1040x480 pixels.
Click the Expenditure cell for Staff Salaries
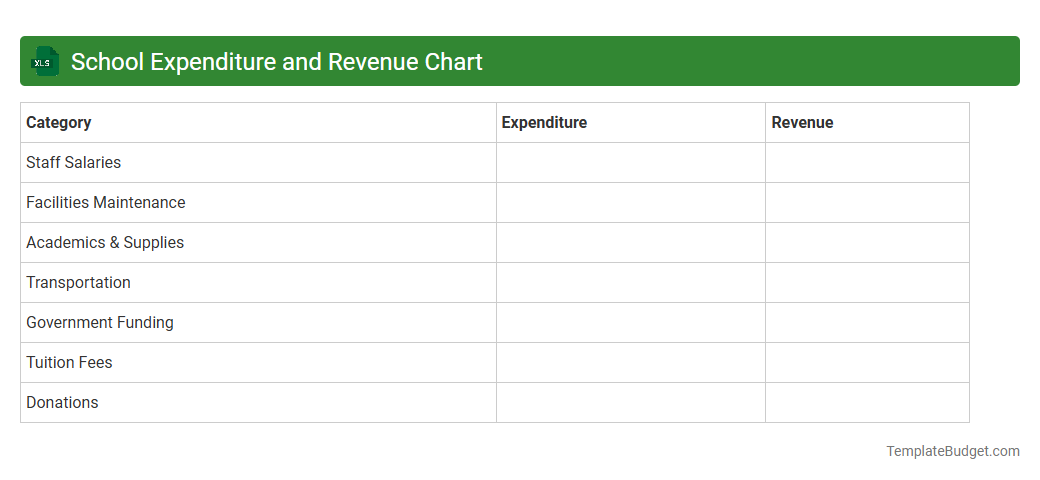(631, 162)
